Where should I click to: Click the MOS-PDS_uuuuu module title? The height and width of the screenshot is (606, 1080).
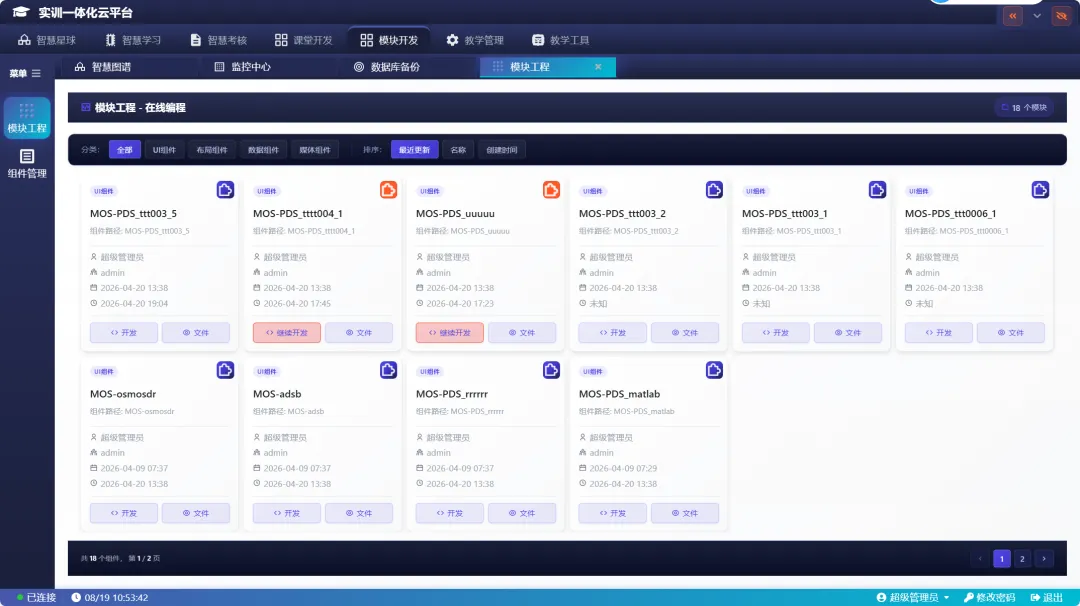(x=455, y=213)
